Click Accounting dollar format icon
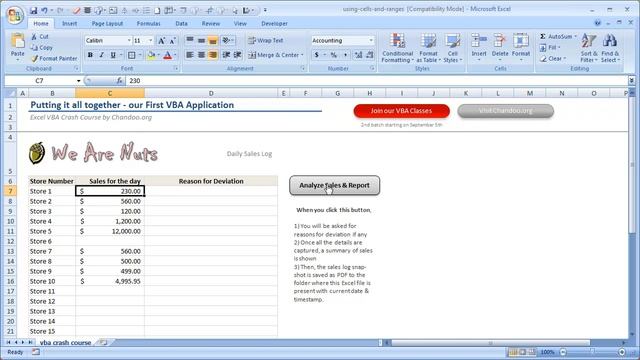The image size is (640, 360). point(317,55)
